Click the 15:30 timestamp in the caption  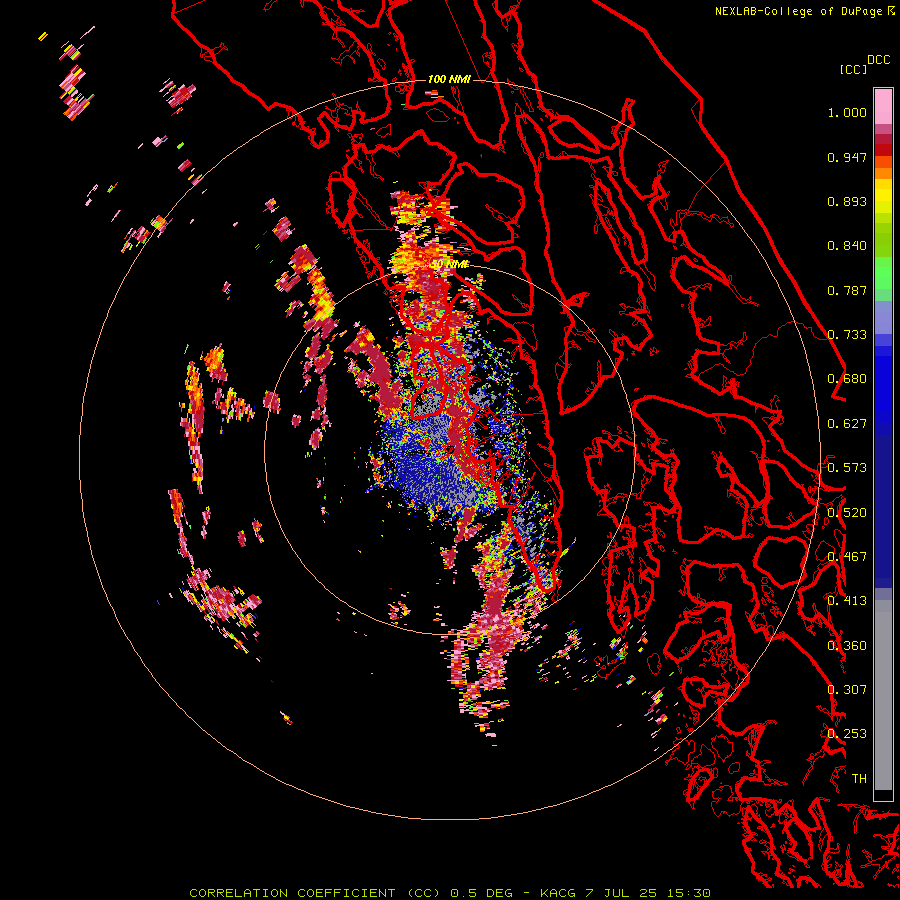[689, 893]
